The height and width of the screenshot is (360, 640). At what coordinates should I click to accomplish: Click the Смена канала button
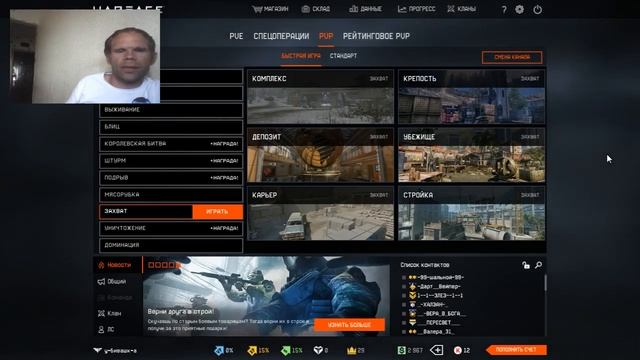(x=512, y=57)
